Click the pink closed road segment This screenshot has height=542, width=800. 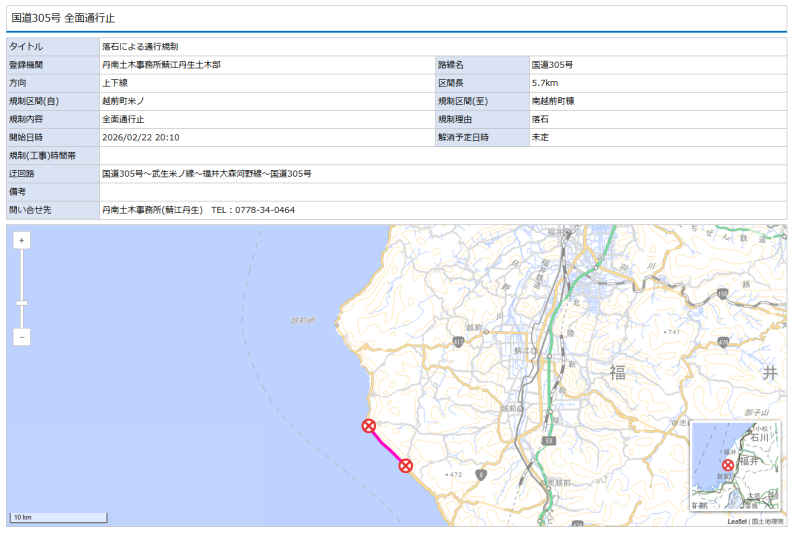coord(387,445)
